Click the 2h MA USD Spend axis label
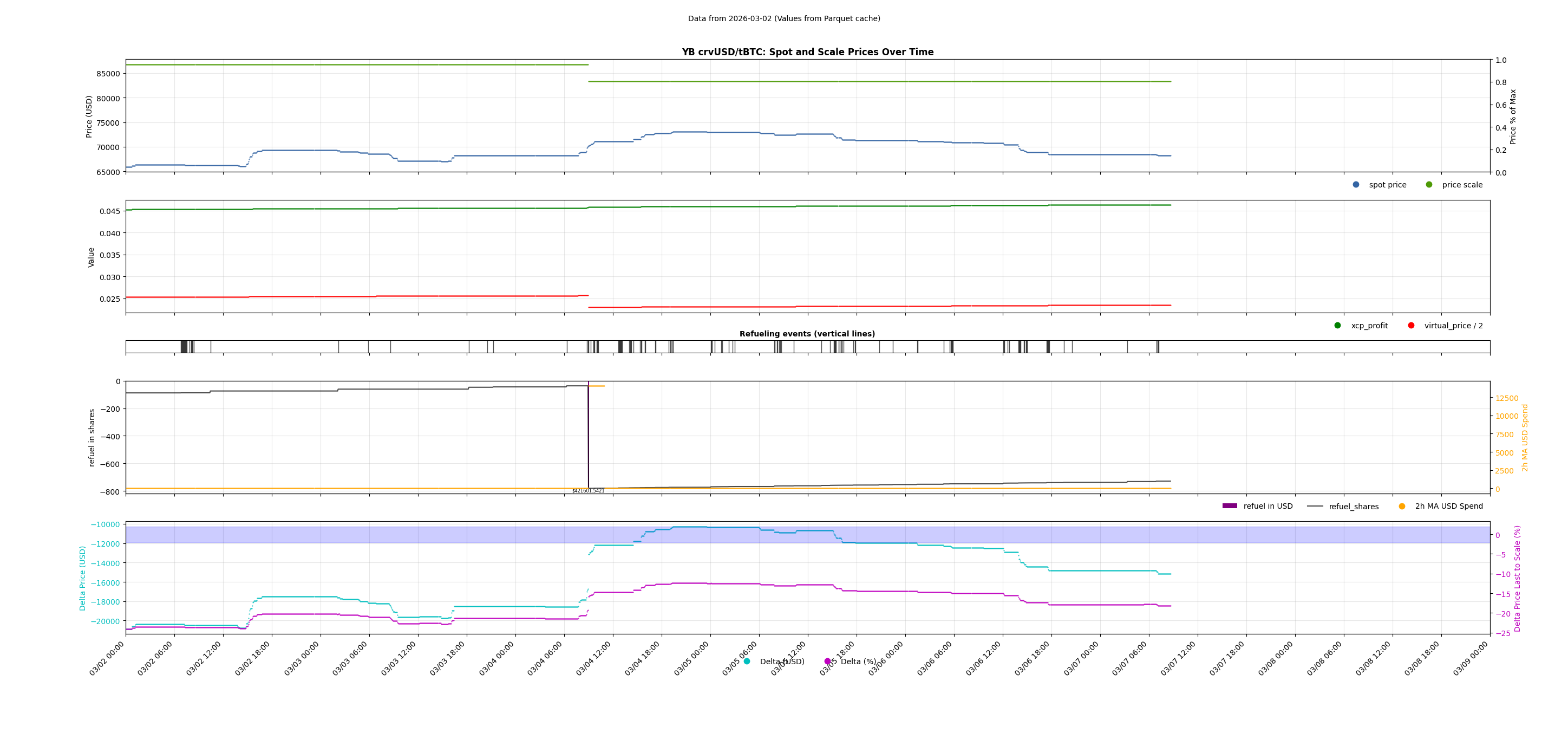 [x=1525, y=438]
